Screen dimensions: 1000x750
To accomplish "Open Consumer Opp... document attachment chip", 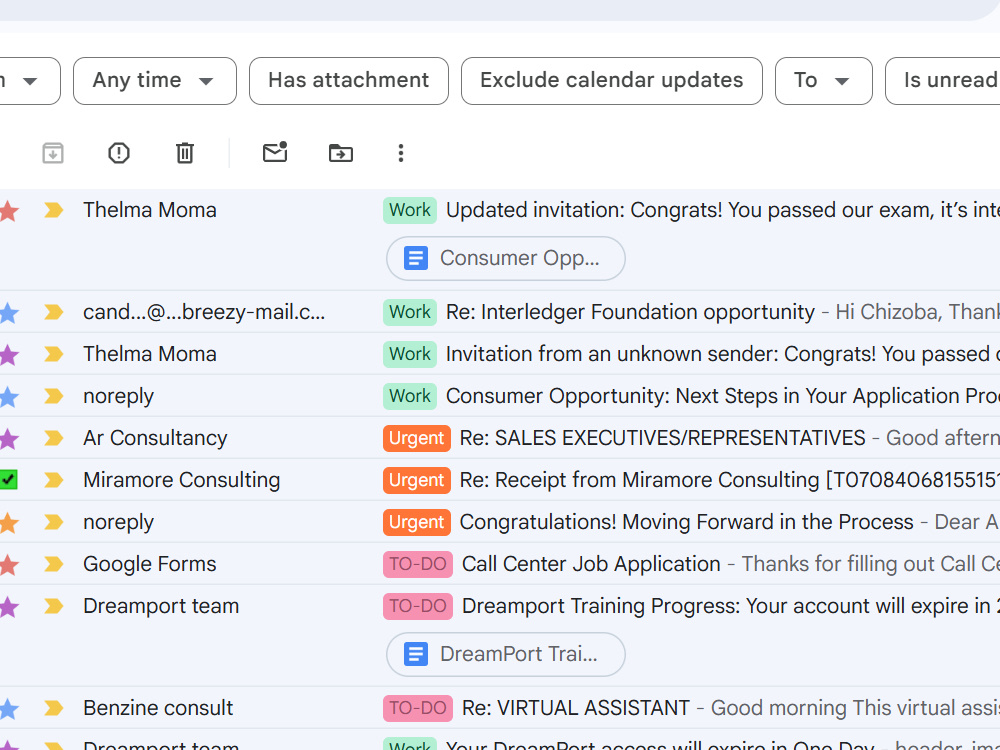I will tap(506, 258).
